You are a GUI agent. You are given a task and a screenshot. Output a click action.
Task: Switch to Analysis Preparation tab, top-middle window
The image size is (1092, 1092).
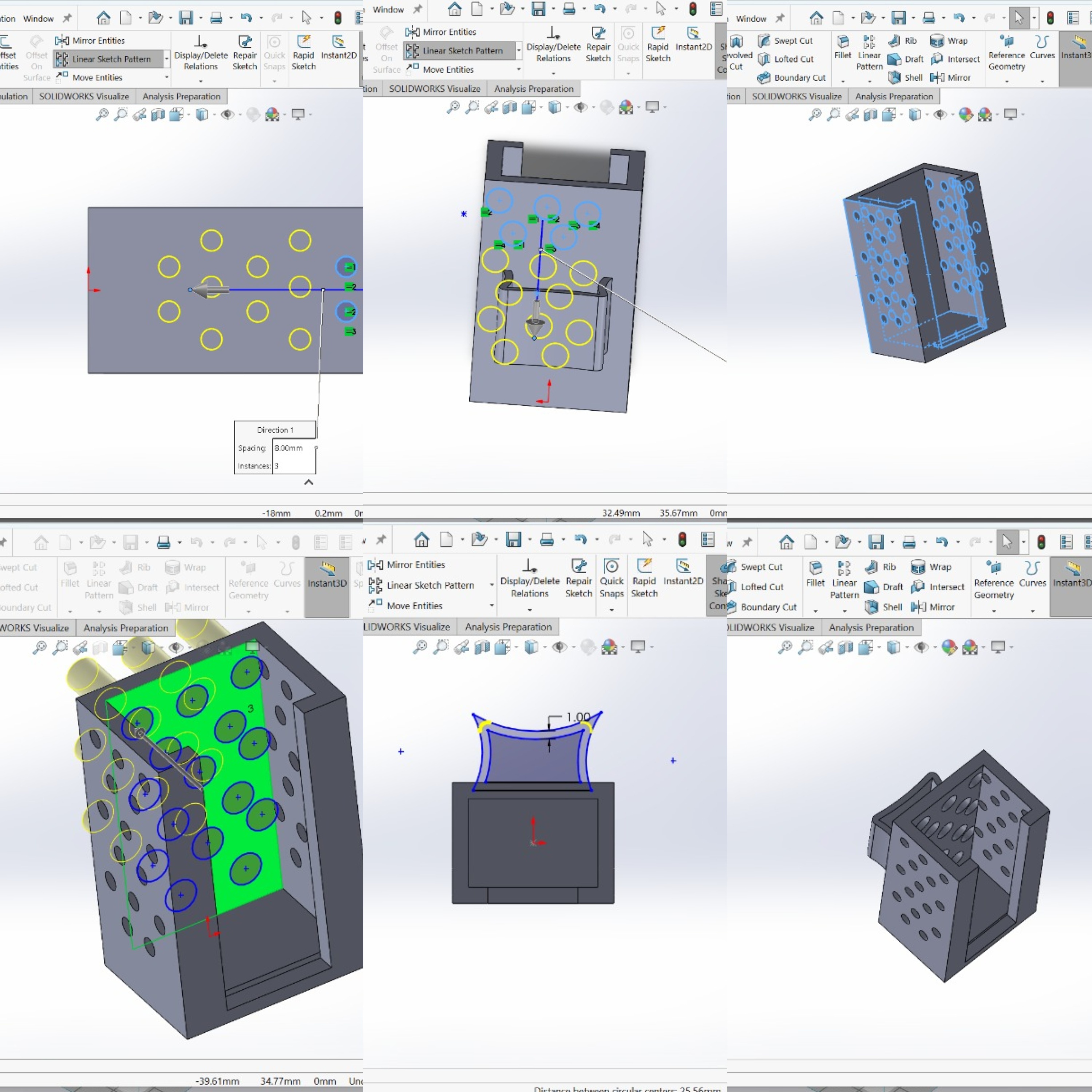point(534,89)
